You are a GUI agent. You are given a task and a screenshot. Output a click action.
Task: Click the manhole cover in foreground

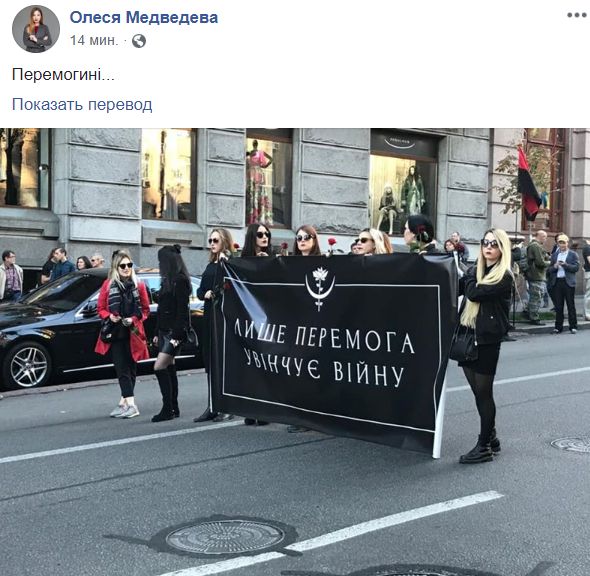click(x=225, y=536)
